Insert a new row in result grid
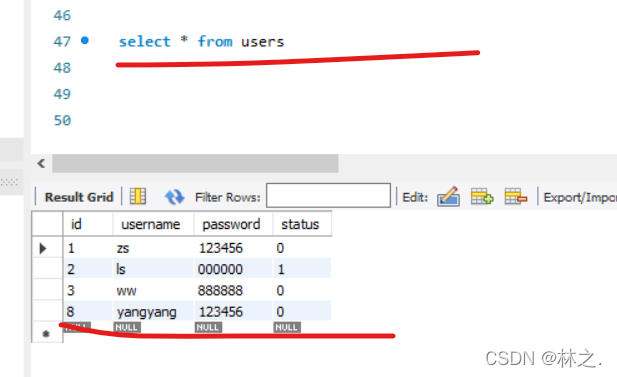617x377 pixels. [x=482, y=196]
